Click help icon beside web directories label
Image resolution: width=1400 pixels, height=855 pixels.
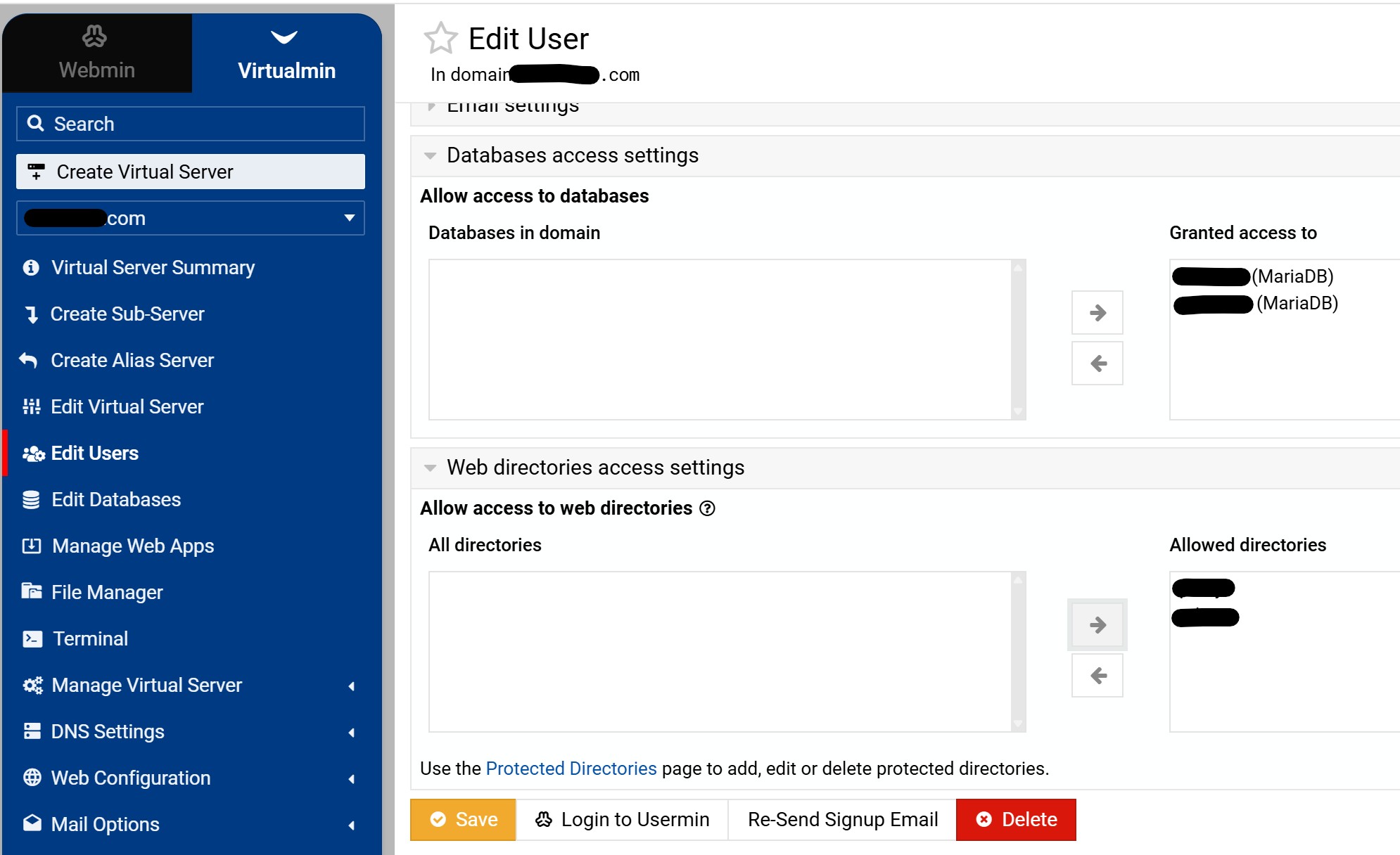tap(708, 508)
